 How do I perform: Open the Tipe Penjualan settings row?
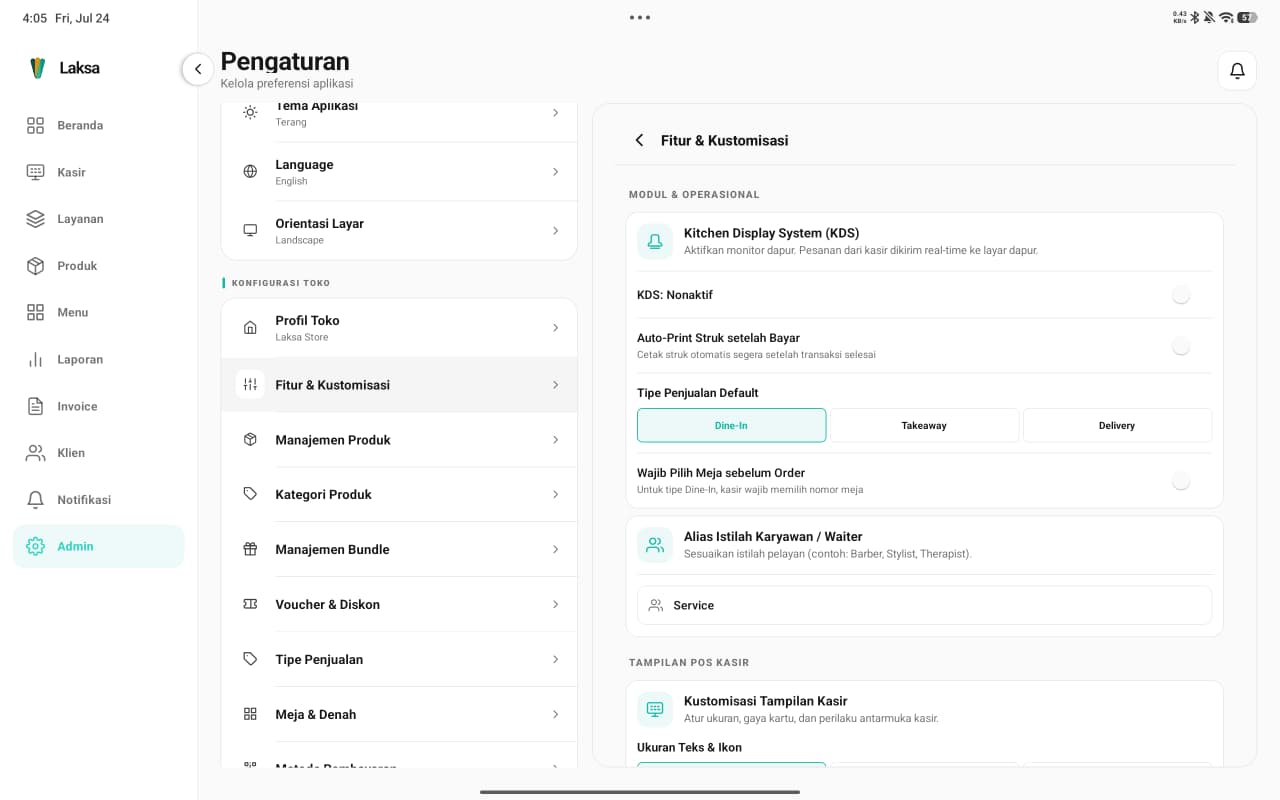click(399, 659)
